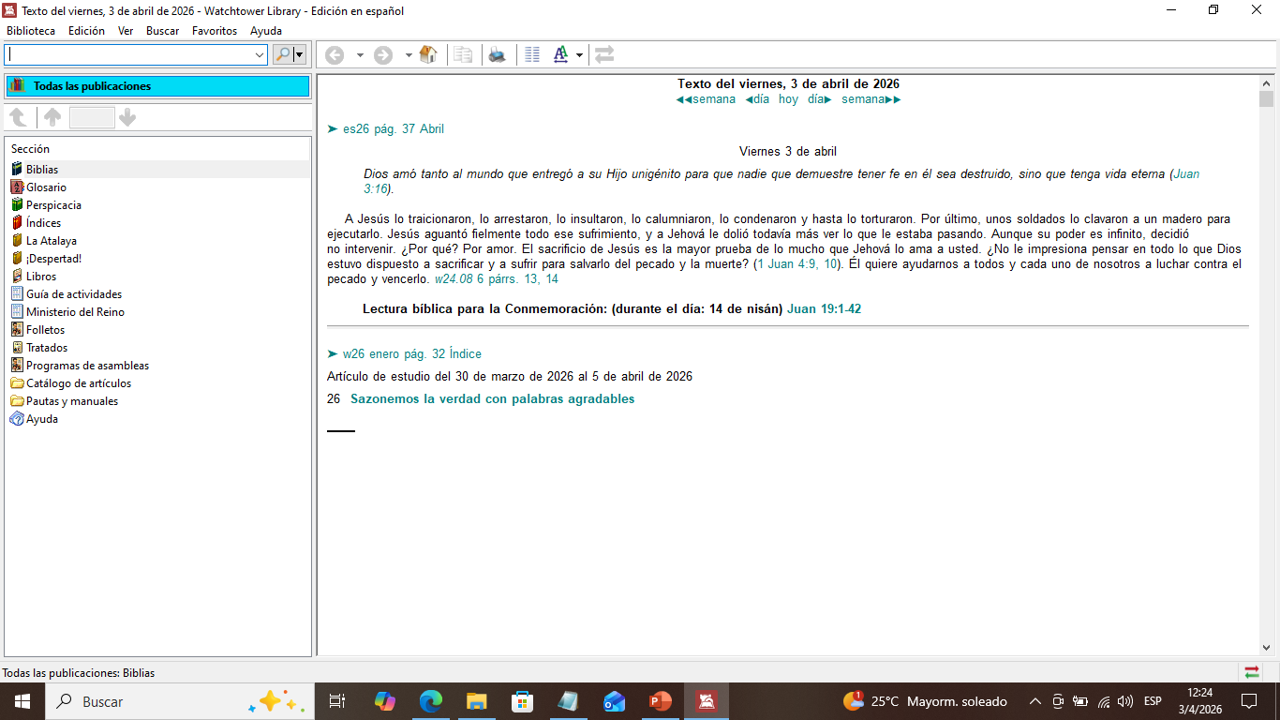Click the red-green arrows icon in status bar
The width and height of the screenshot is (1280, 720).
[x=1251, y=672]
